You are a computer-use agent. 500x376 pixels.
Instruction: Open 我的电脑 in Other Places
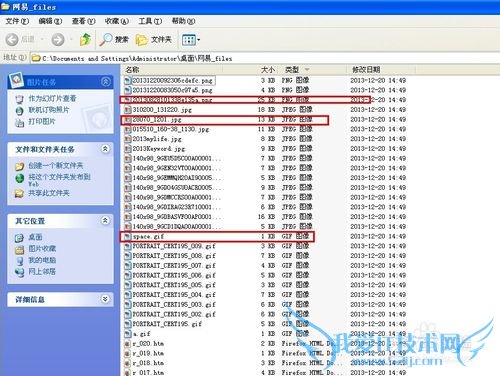pos(42,260)
